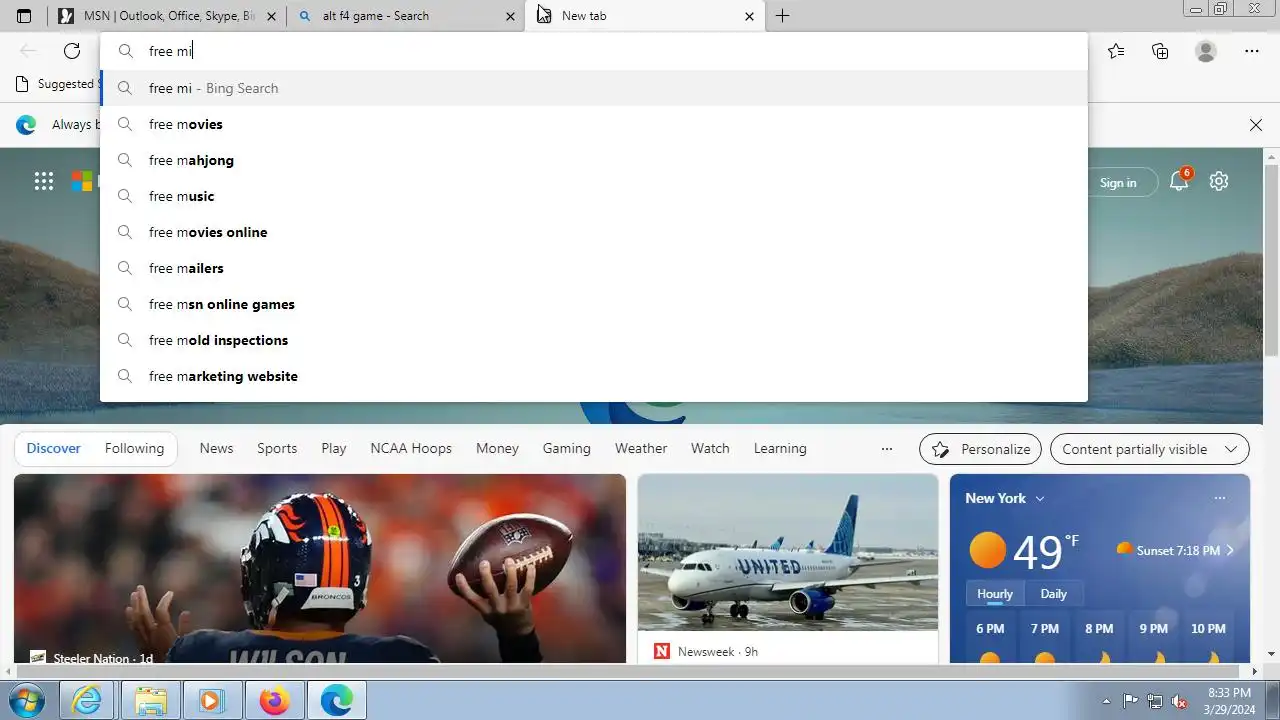Switch to the alt f4 game Search tab
The height and width of the screenshot is (720, 1280).
pyautogui.click(x=405, y=16)
